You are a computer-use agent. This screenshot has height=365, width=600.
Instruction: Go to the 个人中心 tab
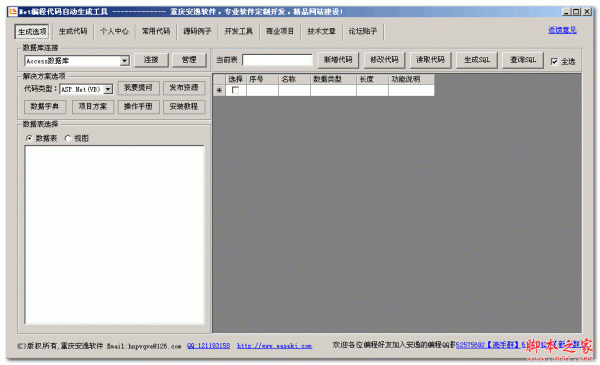point(114,31)
